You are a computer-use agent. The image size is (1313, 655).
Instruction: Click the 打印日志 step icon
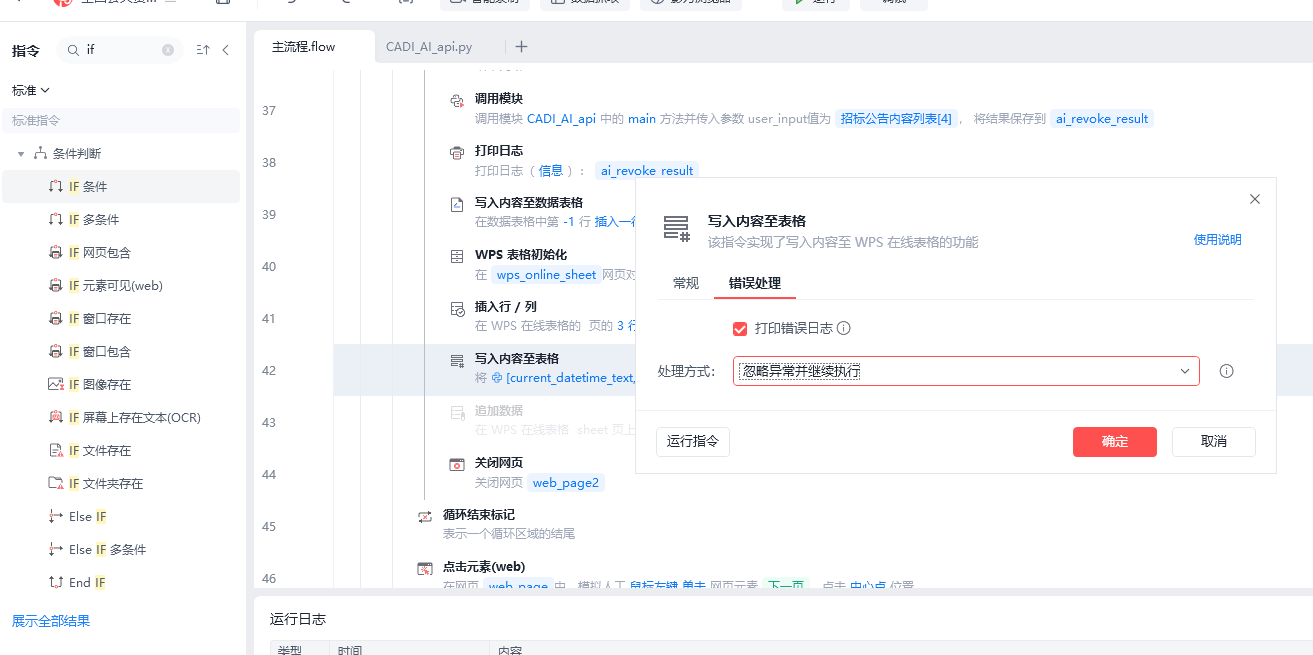pyautogui.click(x=457, y=152)
